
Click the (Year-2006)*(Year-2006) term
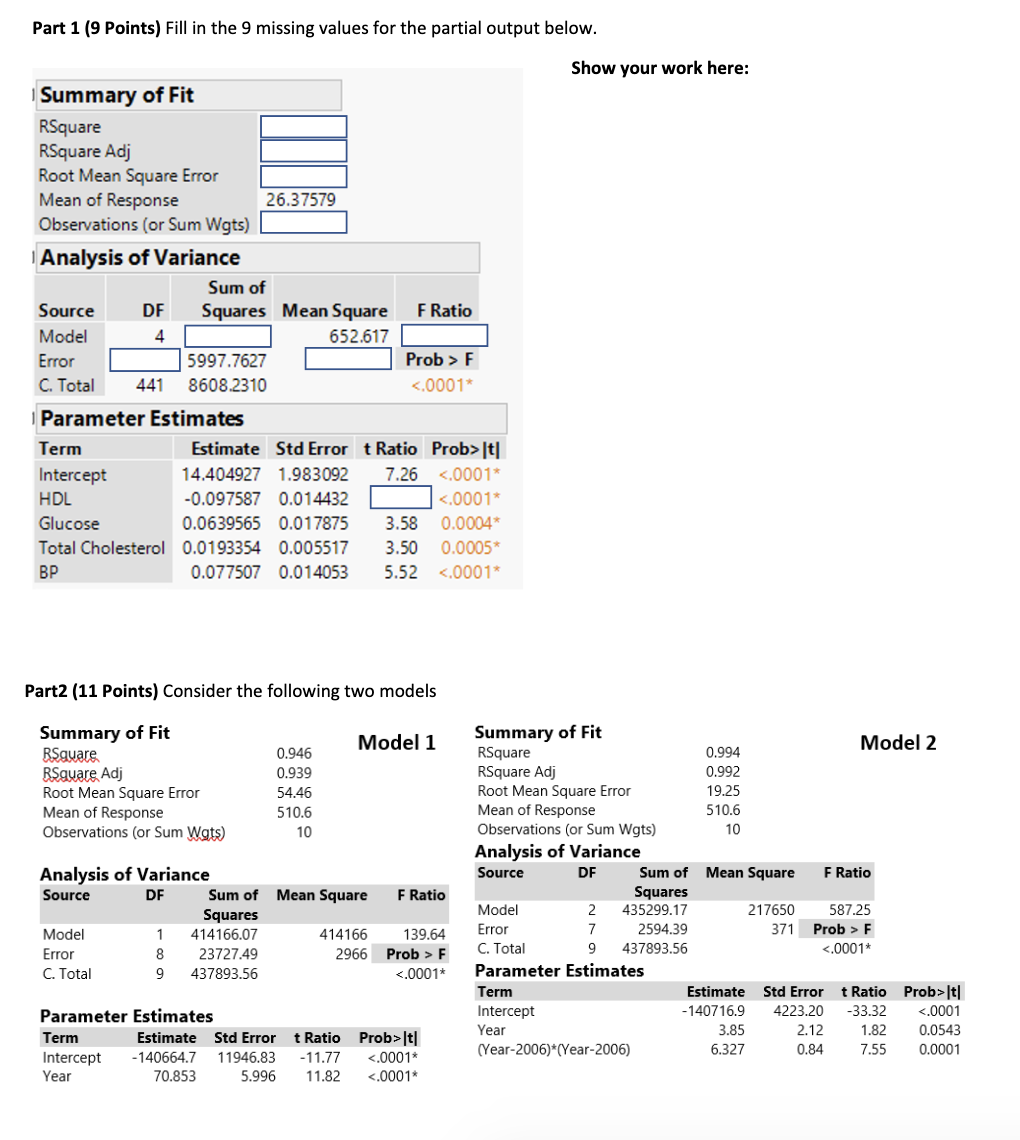point(554,1050)
